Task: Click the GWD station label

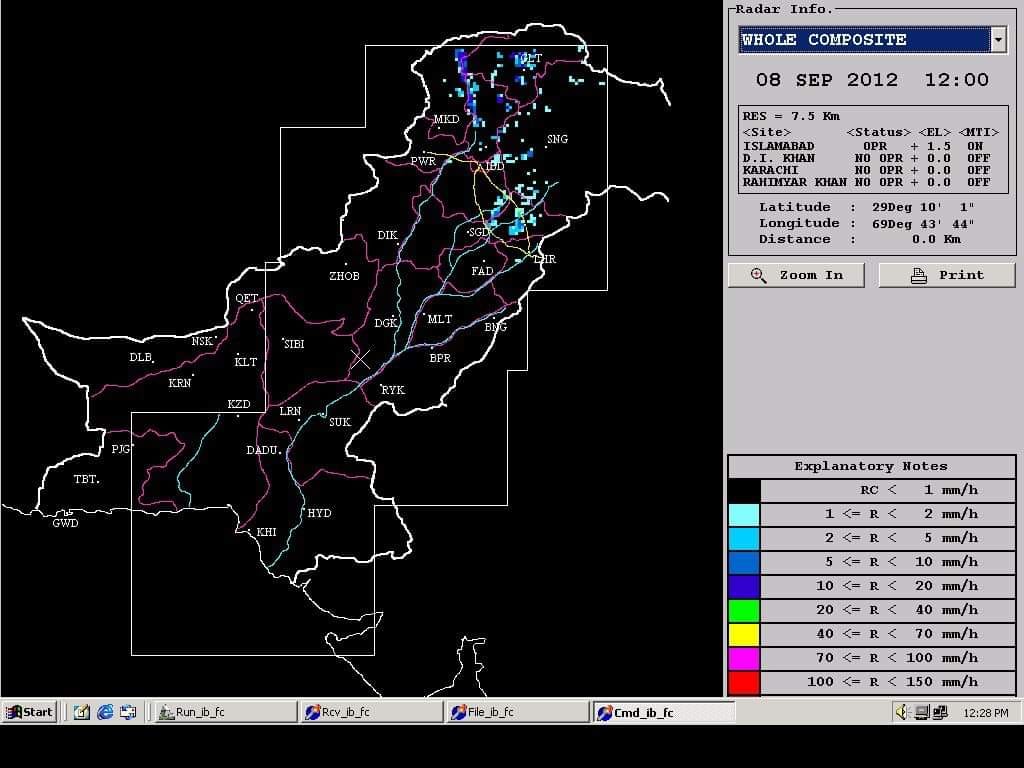Action: 65,523
